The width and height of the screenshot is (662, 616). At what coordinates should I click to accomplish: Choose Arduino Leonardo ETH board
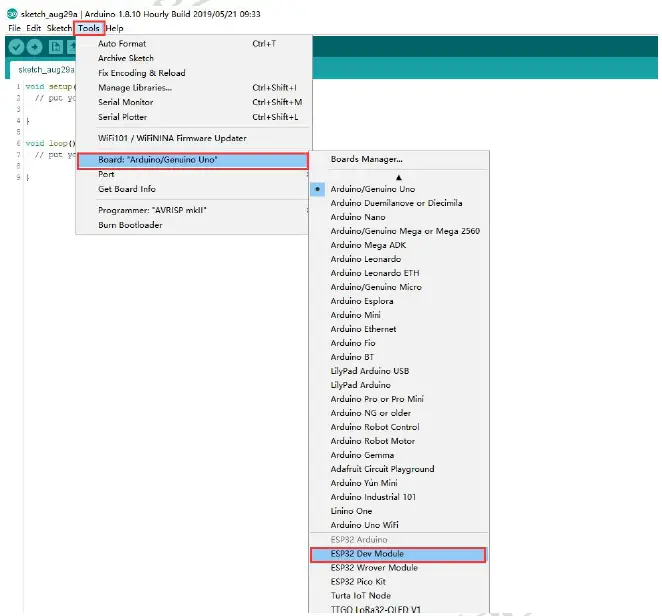tap(399, 273)
